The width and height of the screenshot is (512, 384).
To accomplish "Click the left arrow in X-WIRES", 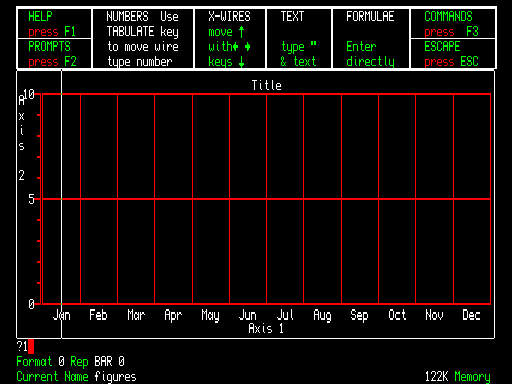I will pos(236,47).
